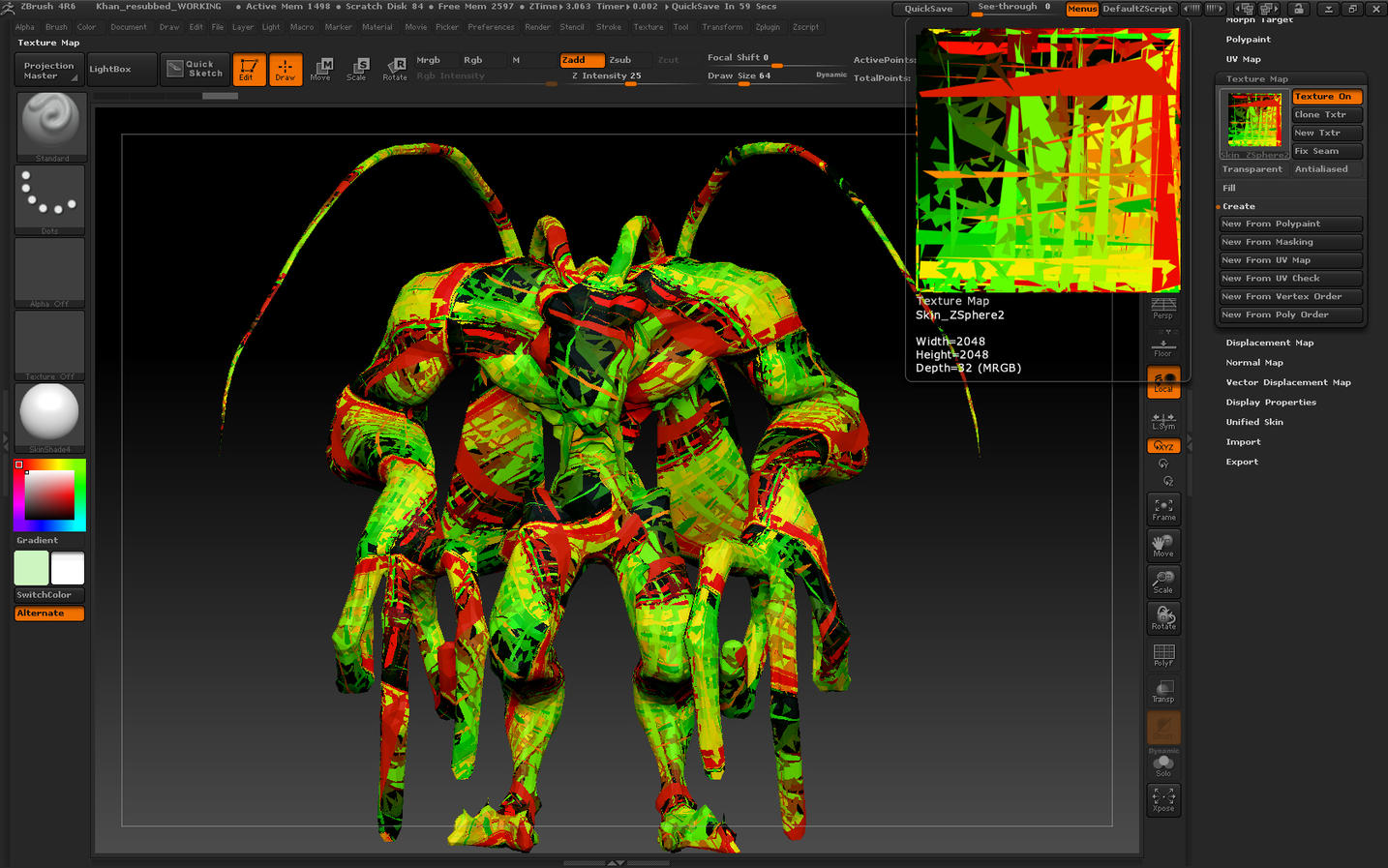The image size is (1388, 868).
Task: Open the Texture menu
Action: [x=649, y=26]
